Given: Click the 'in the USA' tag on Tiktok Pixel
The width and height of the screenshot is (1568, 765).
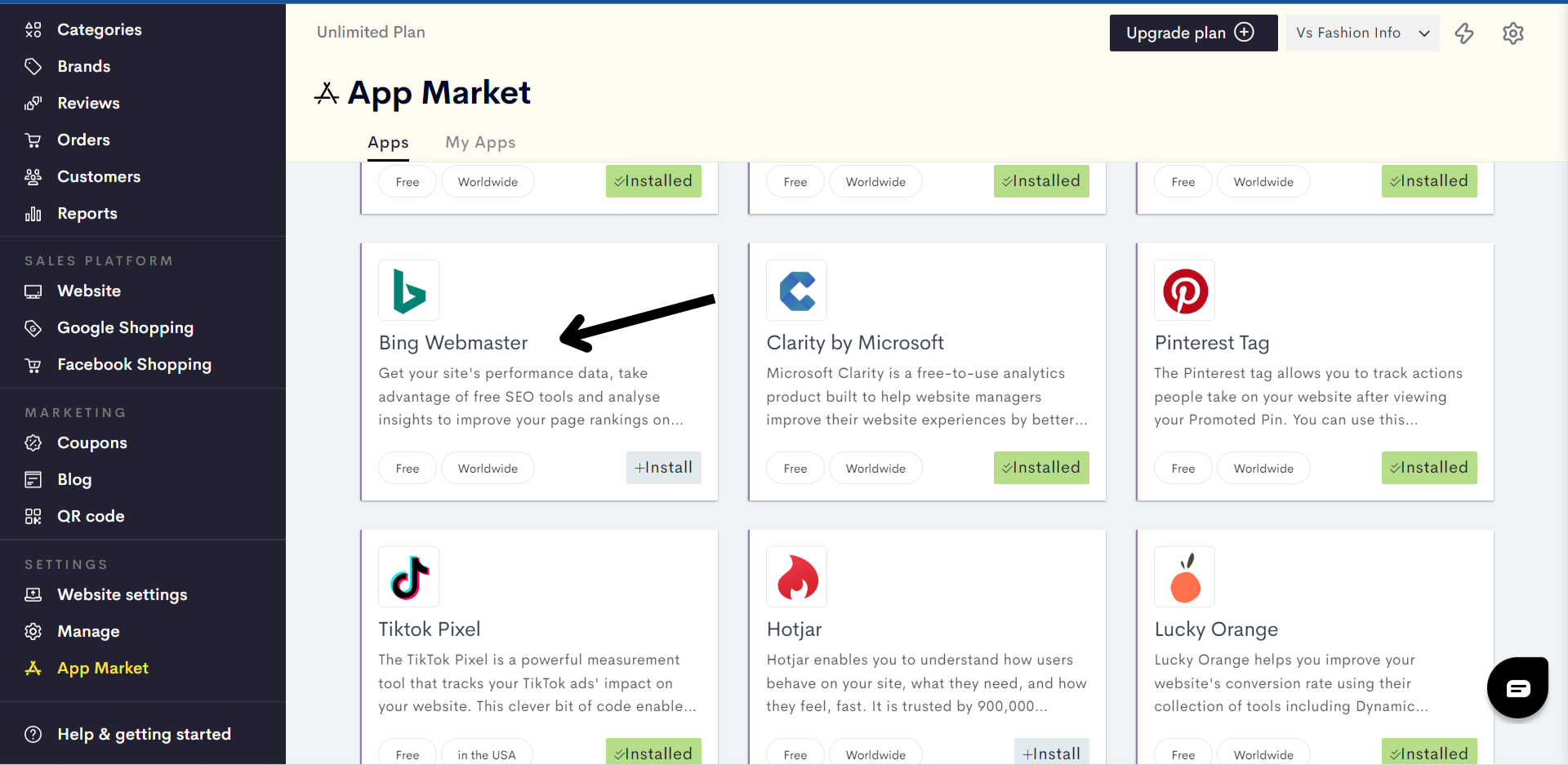Looking at the screenshot, I should click(487, 753).
